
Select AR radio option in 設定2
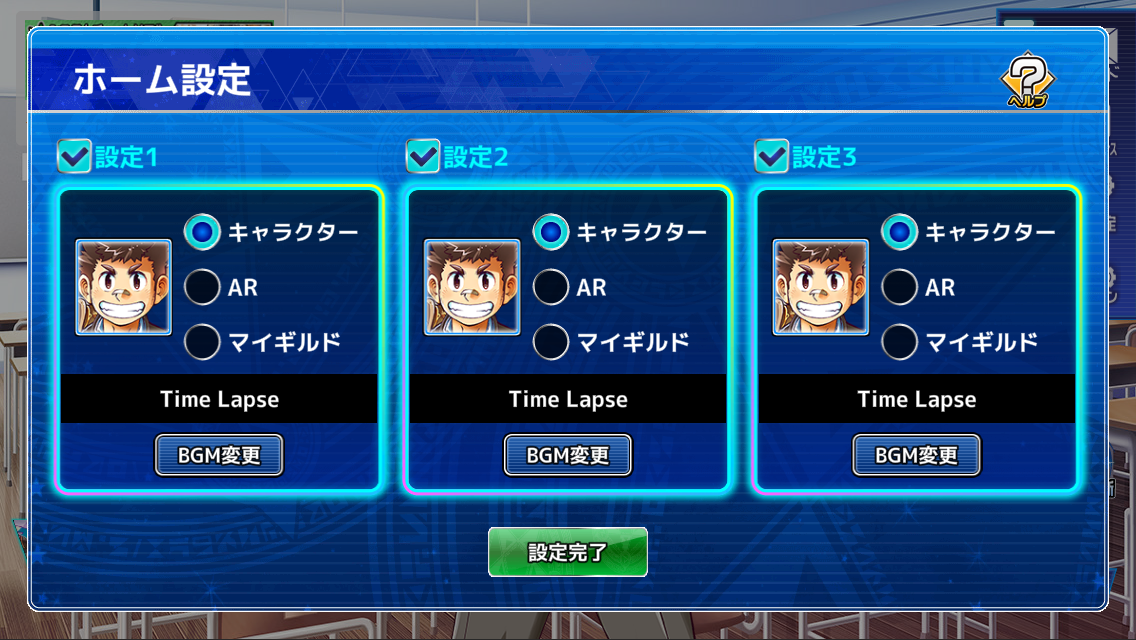(551, 287)
